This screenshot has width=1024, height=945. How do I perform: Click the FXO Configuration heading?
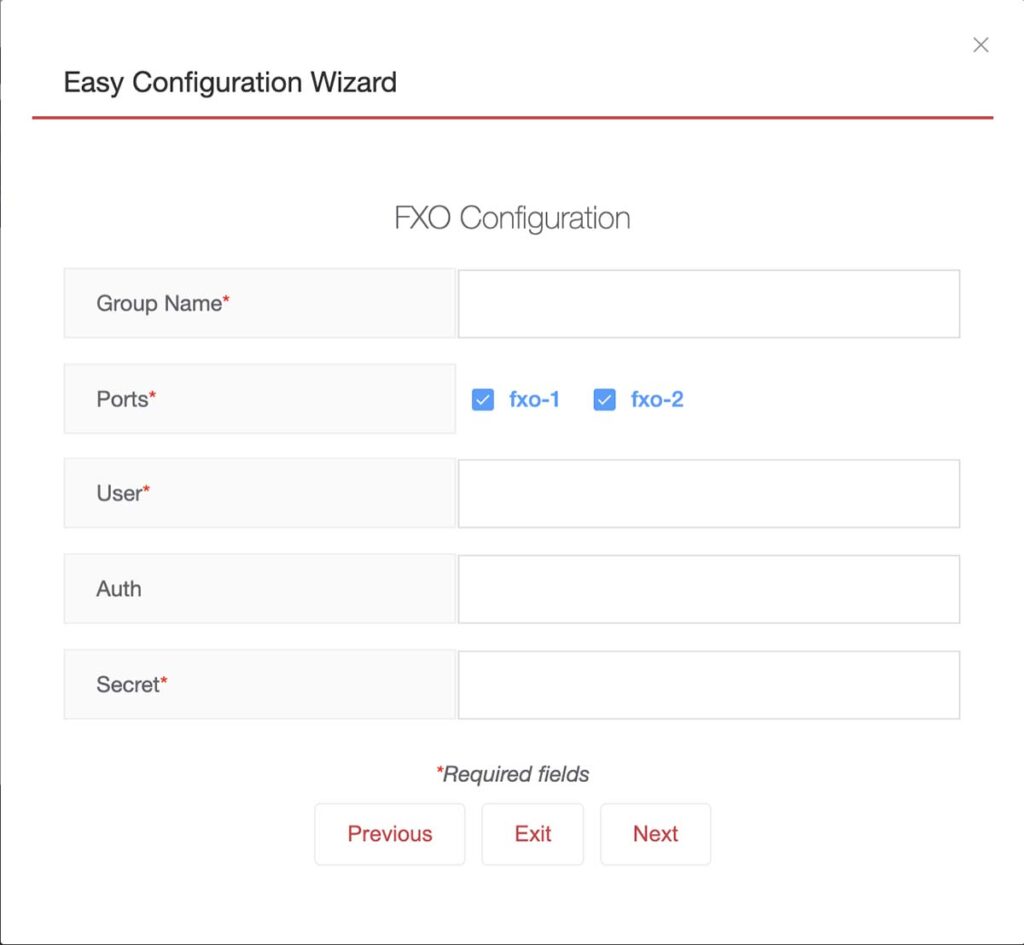pyautogui.click(x=513, y=218)
